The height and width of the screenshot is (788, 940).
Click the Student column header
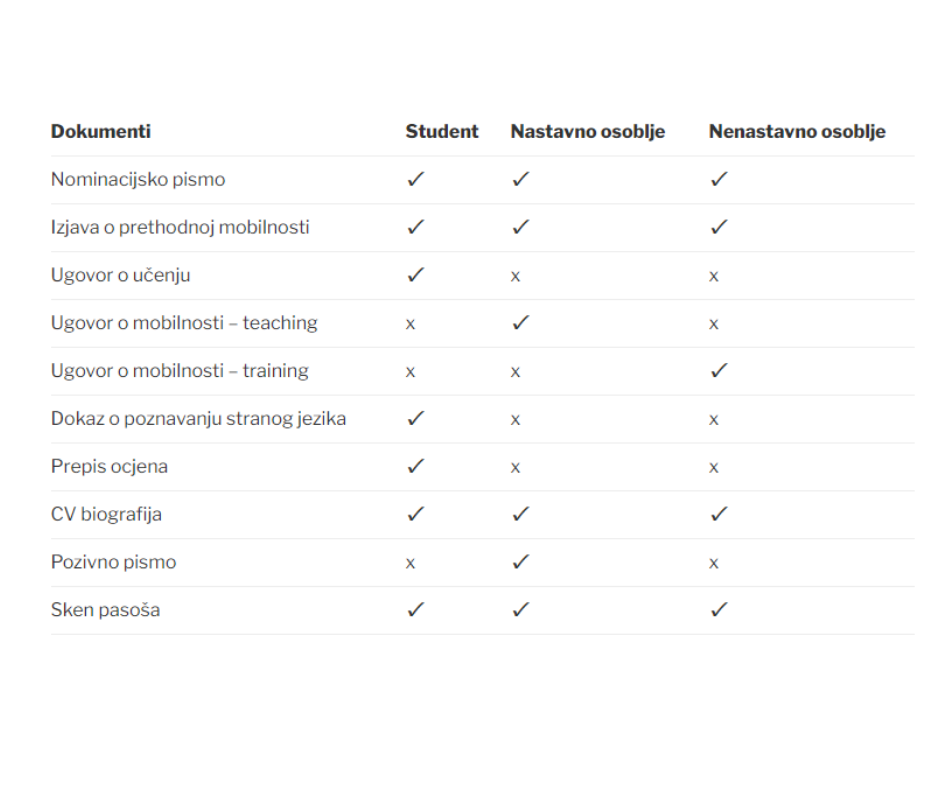click(442, 131)
